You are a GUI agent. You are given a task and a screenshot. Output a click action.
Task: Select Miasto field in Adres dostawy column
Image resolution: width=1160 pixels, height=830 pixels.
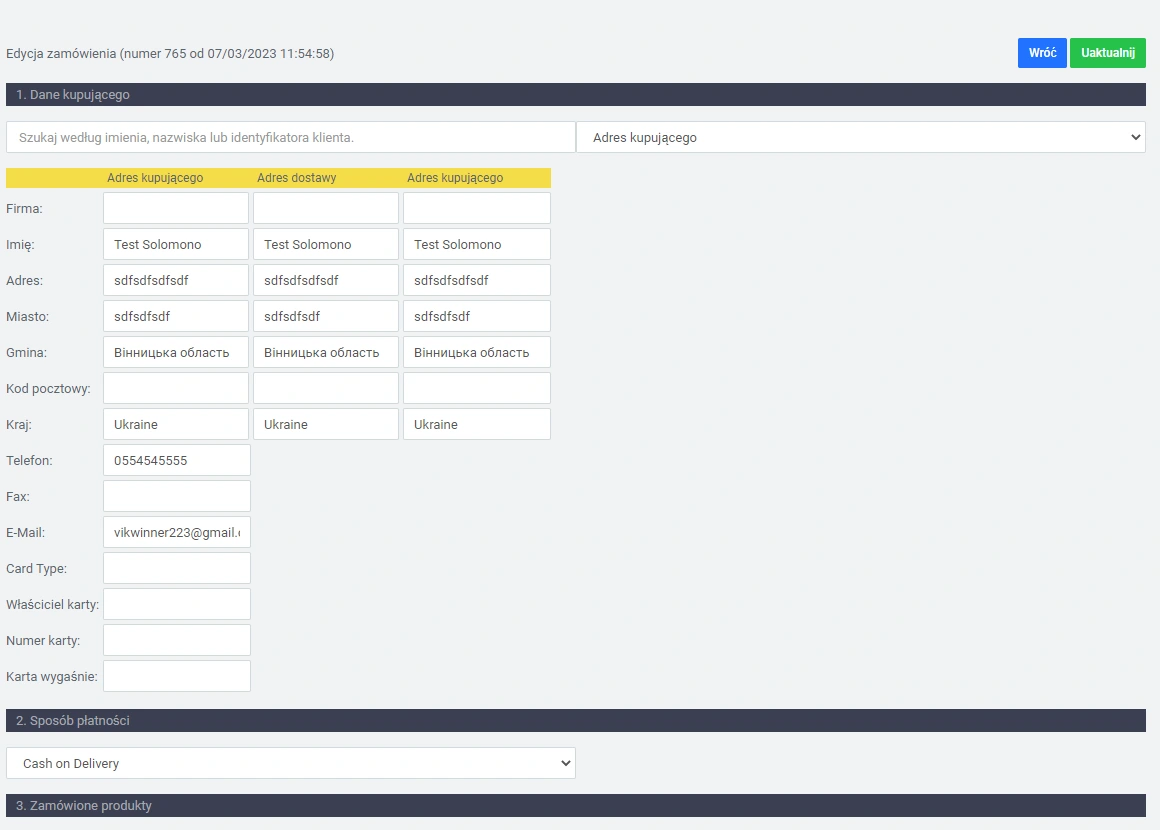[325, 316]
